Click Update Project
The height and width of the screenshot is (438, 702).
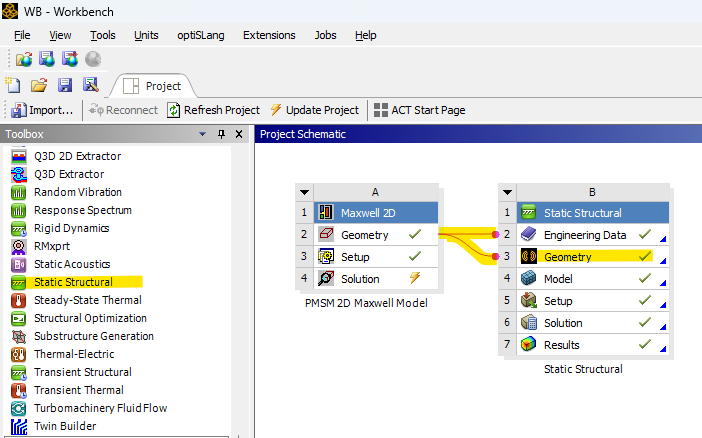click(x=314, y=110)
